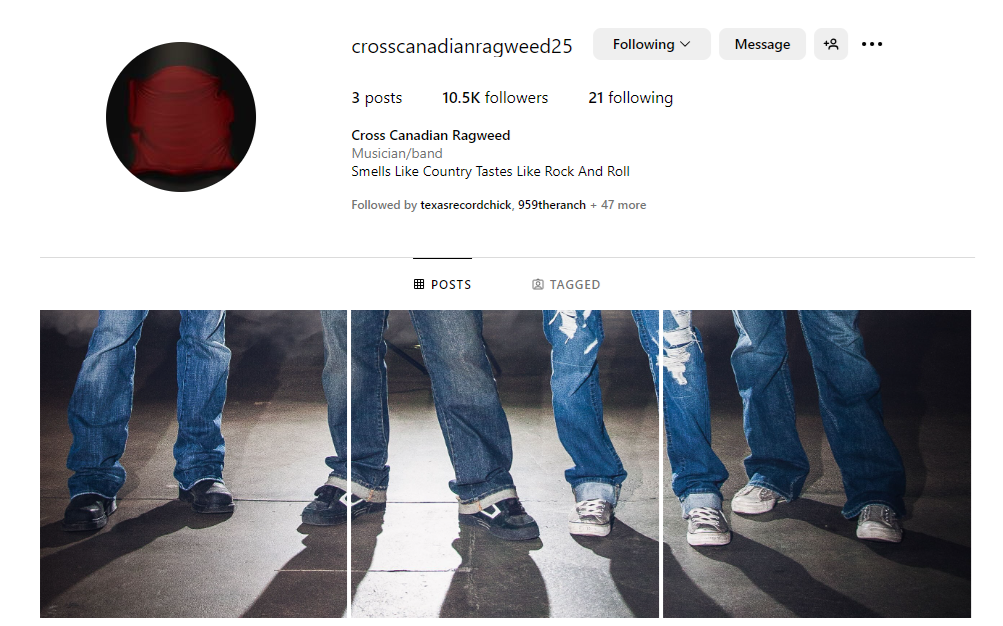Image resolution: width=1003 pixels, height=626 pixels.
Task: Open texasrecordchick's profile link
Action: click(466, 205)
